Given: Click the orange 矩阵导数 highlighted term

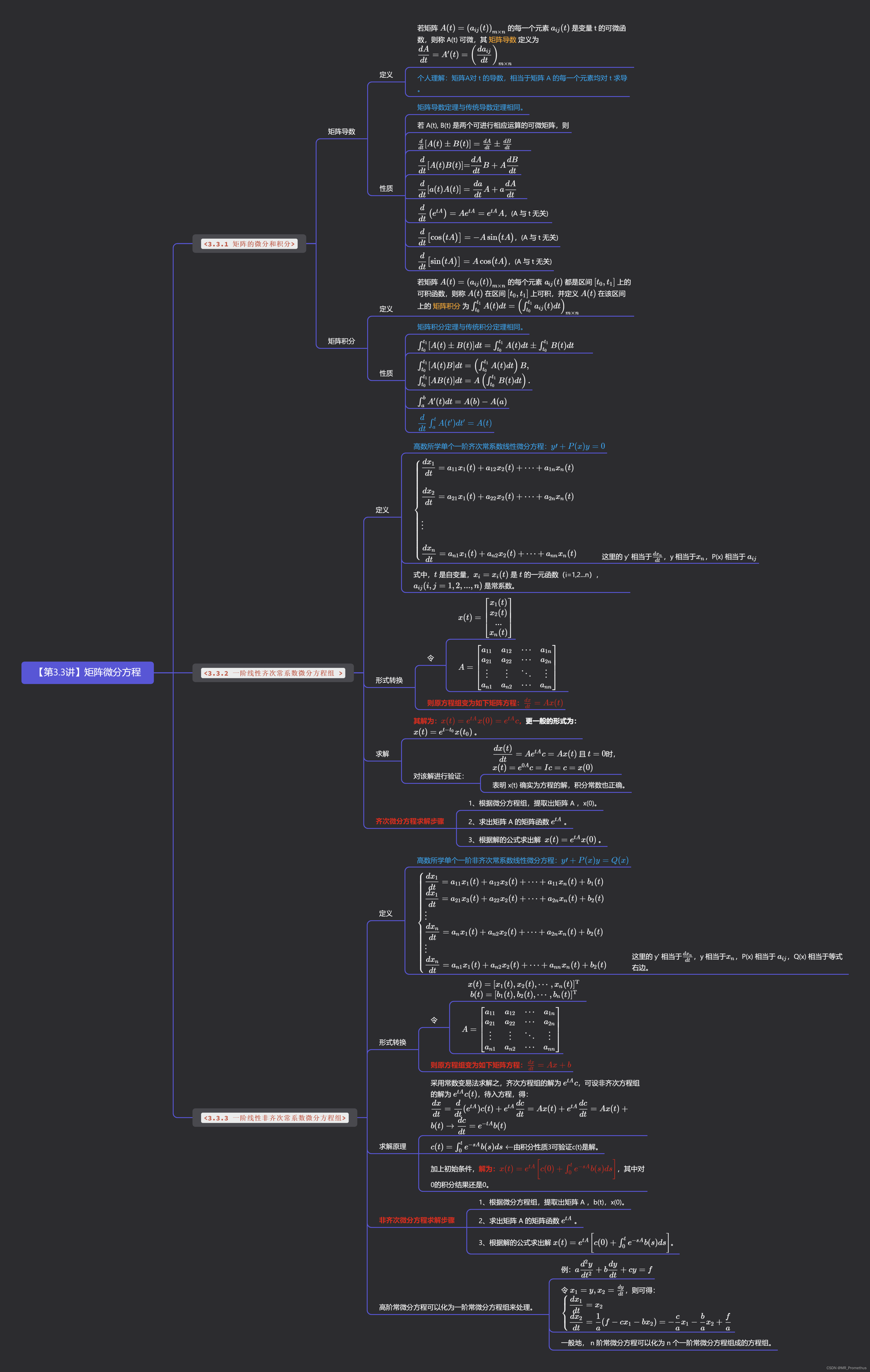Looking at the screenshot, I should pos(502,40).
